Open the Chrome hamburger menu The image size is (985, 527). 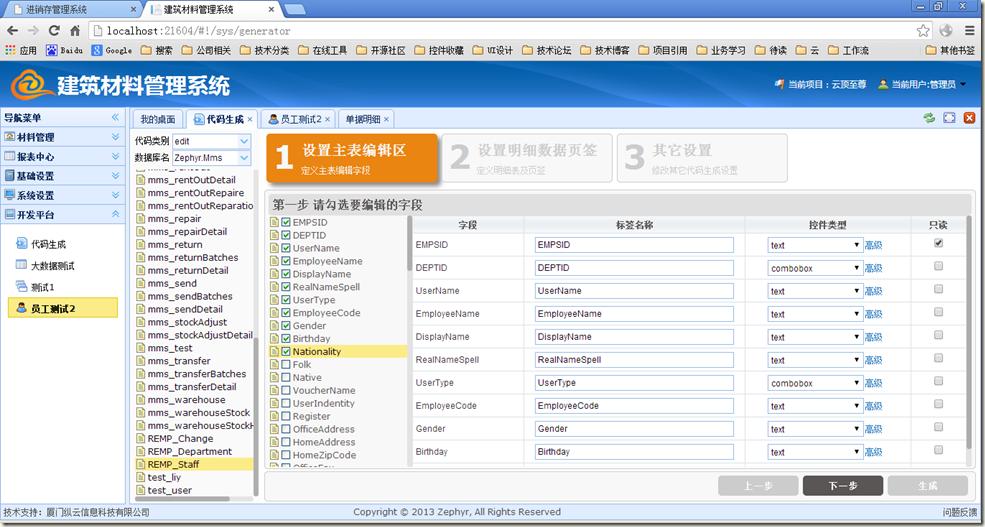[969, 31]
